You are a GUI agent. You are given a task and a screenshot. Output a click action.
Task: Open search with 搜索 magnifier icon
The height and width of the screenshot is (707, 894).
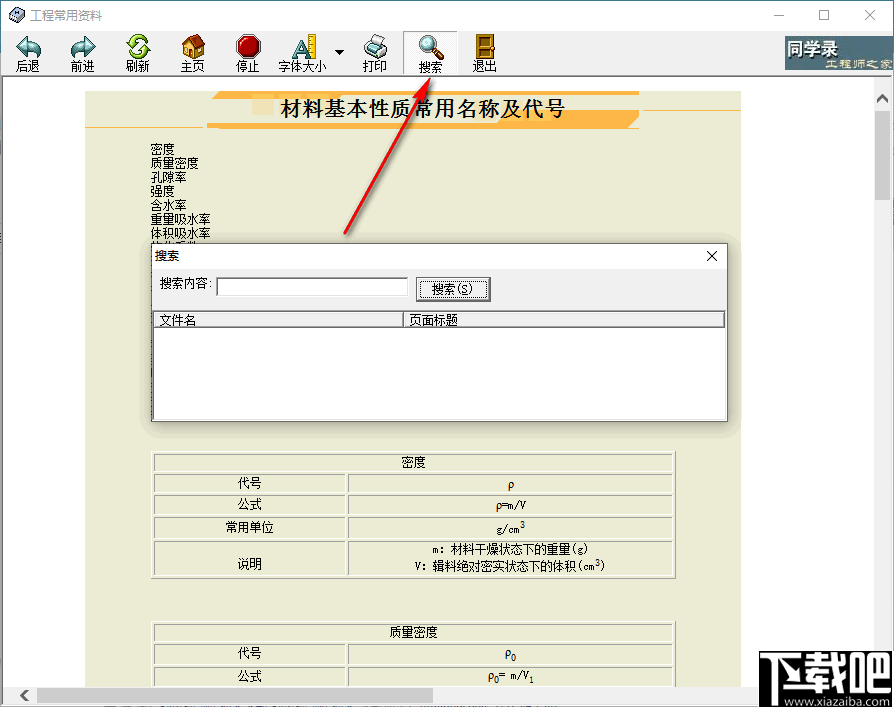(x=430, y=54)
